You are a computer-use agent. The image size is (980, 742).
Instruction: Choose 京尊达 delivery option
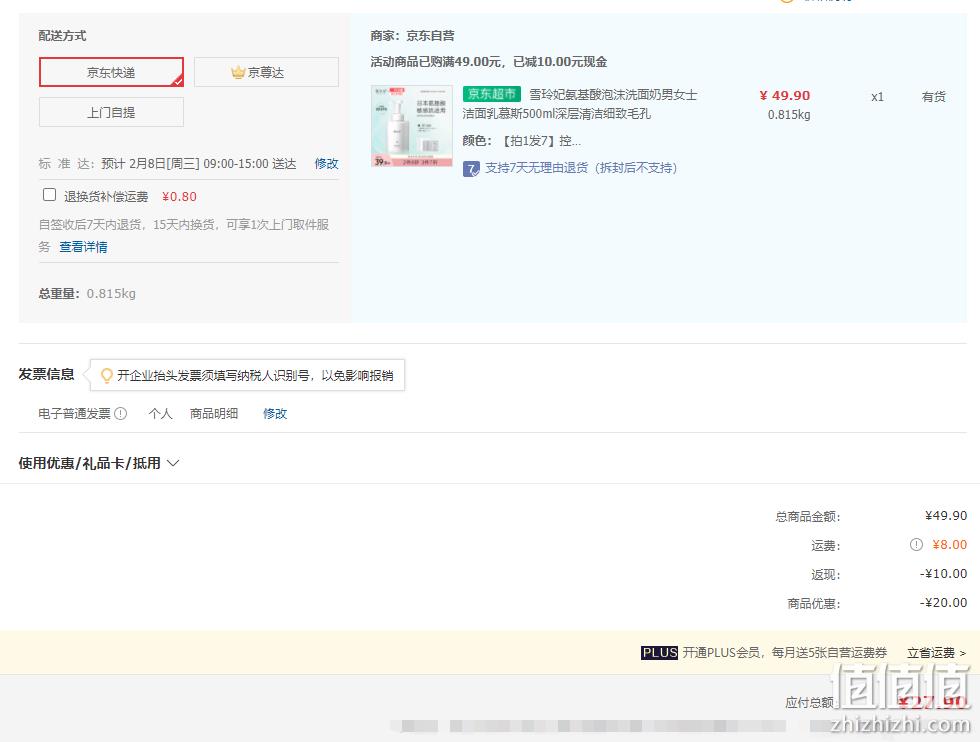[x=266, y=72]
